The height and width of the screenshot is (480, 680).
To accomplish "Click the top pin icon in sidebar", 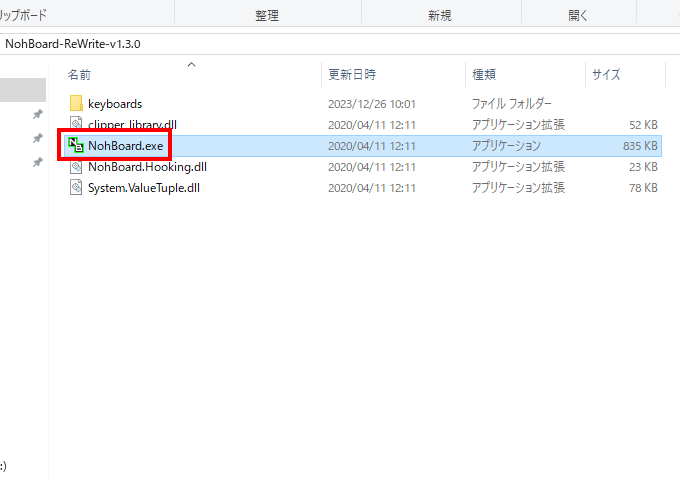I will click(x=38, y=114).
